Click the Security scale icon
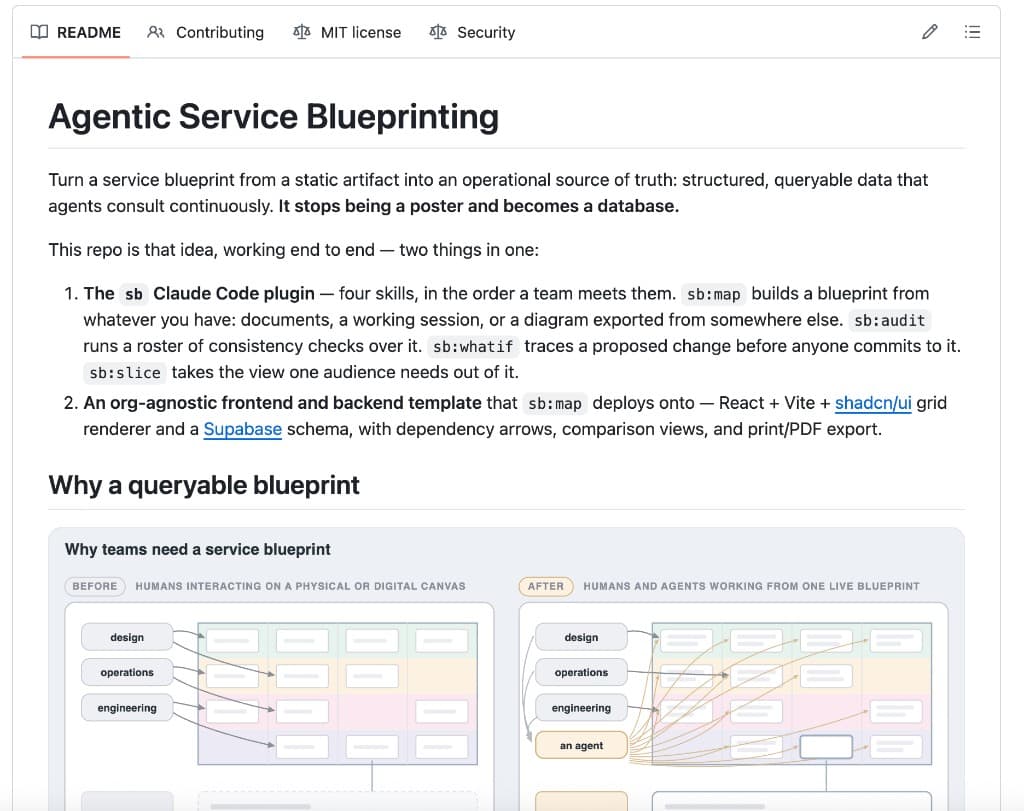 coord(438,32)
